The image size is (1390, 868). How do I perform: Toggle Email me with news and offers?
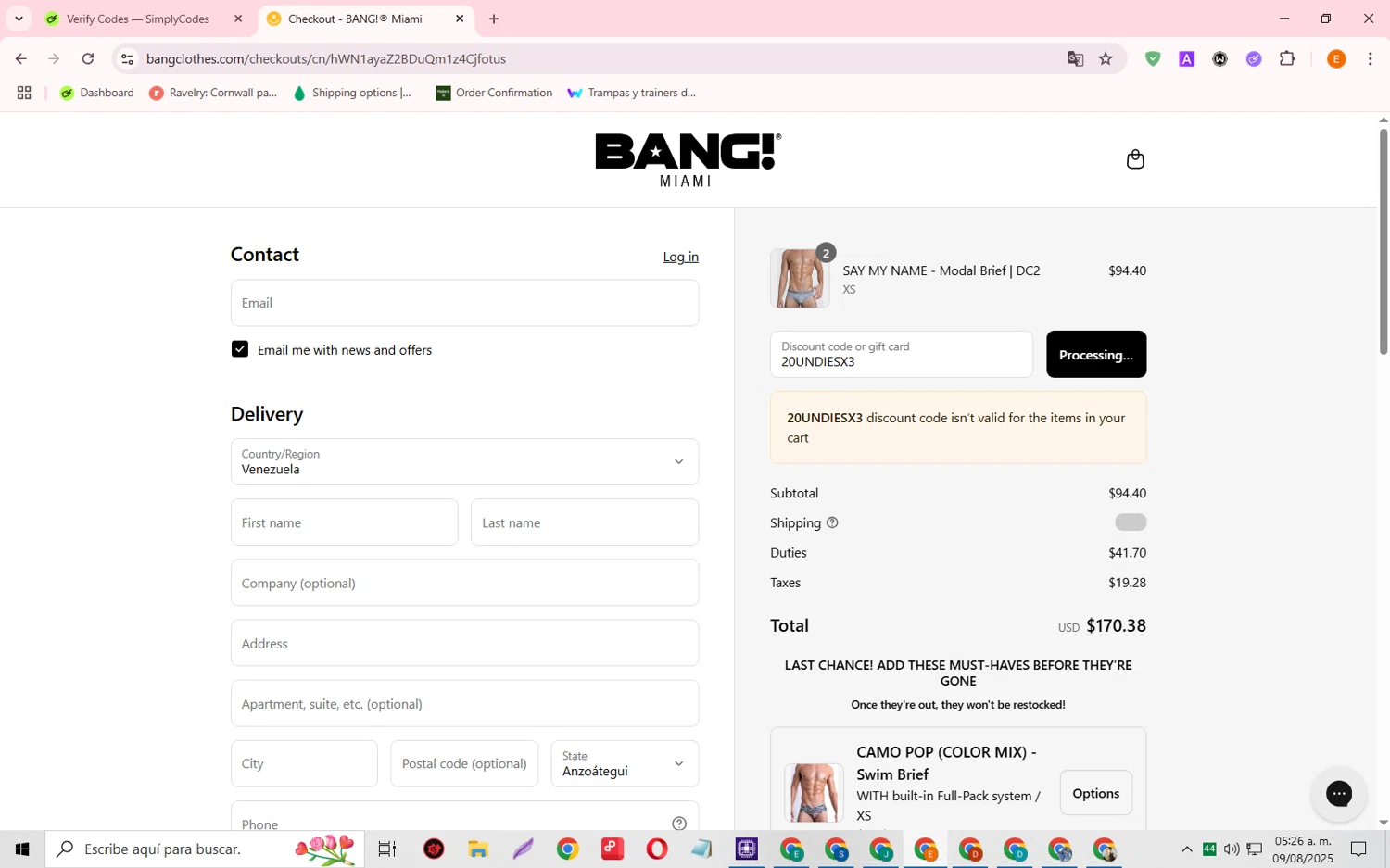pos(240,349)
